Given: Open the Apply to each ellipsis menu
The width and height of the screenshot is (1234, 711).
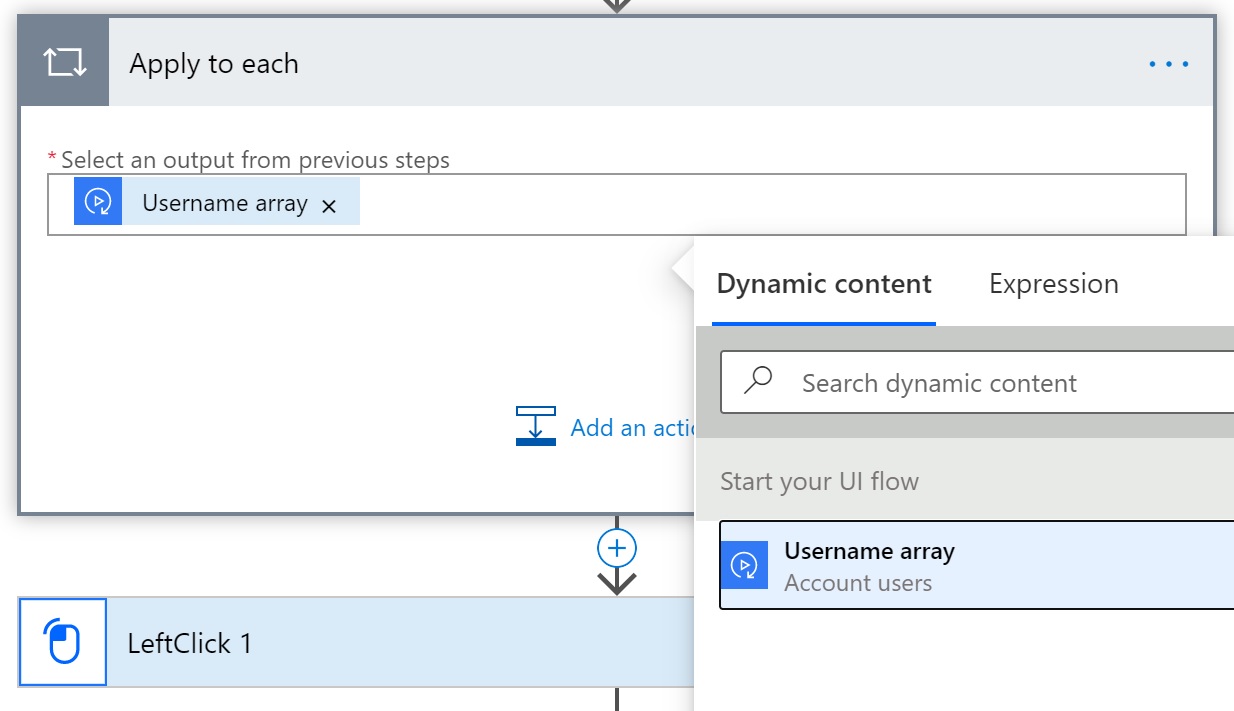Looking at the screenshot, I should tap(1168, 64).
